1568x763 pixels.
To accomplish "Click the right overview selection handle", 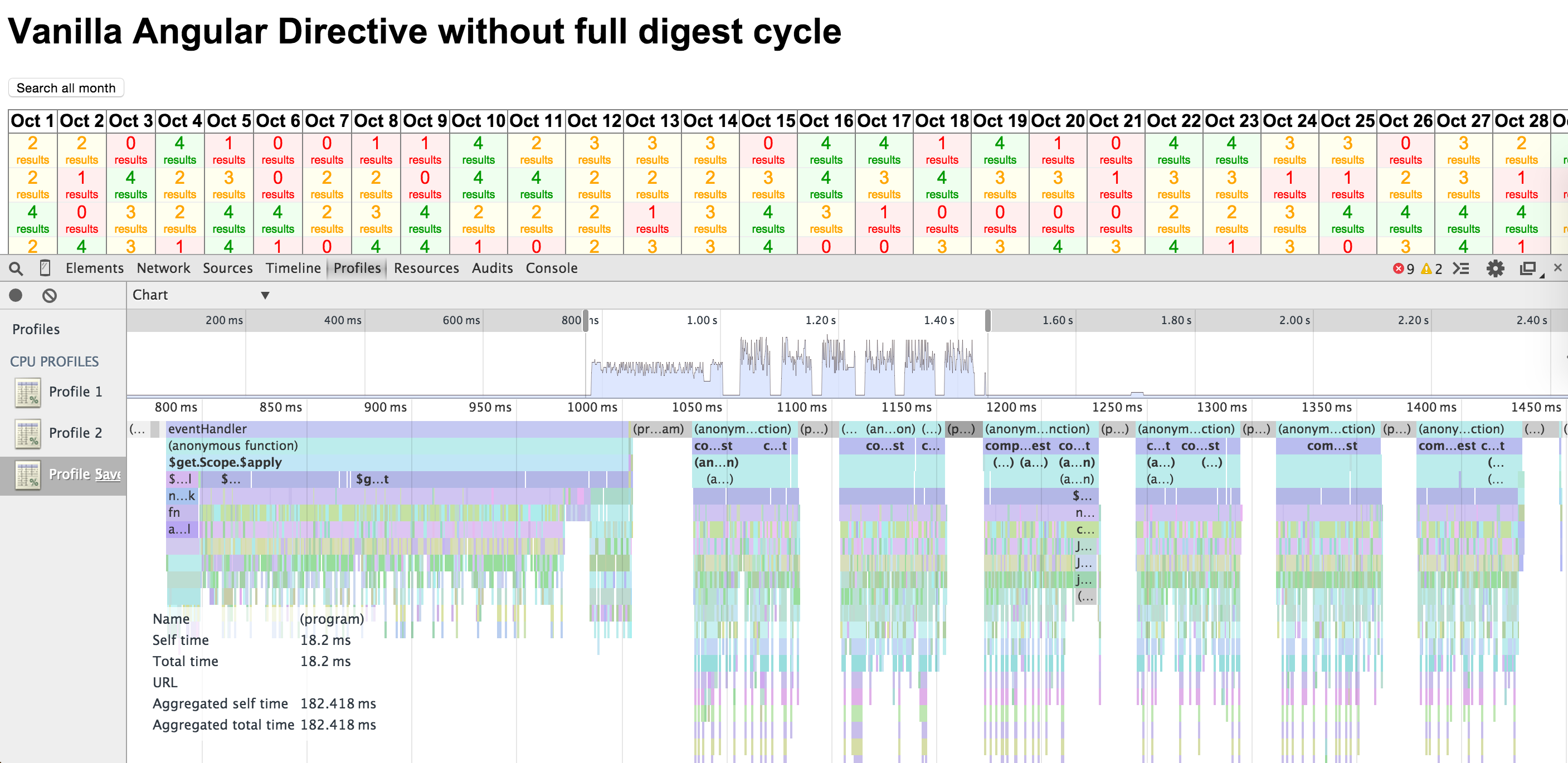I will pos(987,321).
